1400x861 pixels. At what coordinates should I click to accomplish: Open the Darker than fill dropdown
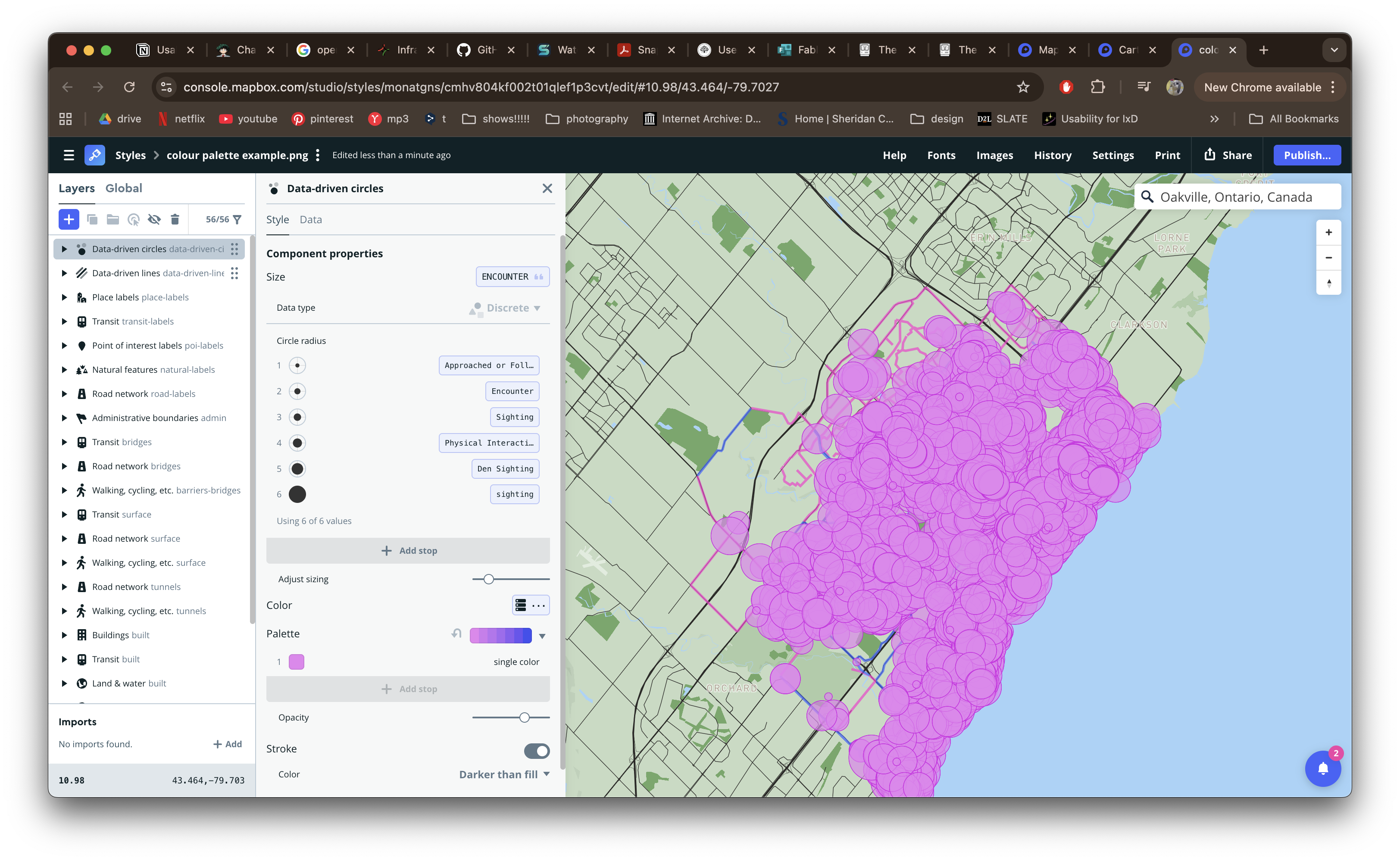coord(503,774)
